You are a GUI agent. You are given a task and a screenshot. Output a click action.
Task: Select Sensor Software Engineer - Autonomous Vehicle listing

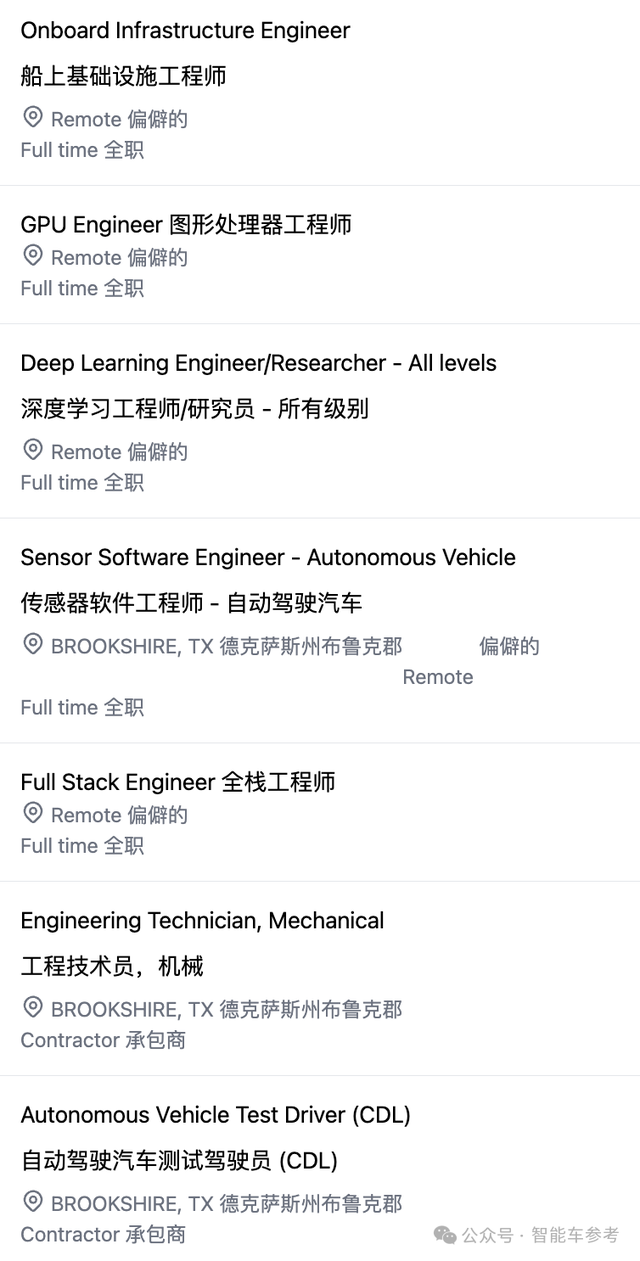268,557
